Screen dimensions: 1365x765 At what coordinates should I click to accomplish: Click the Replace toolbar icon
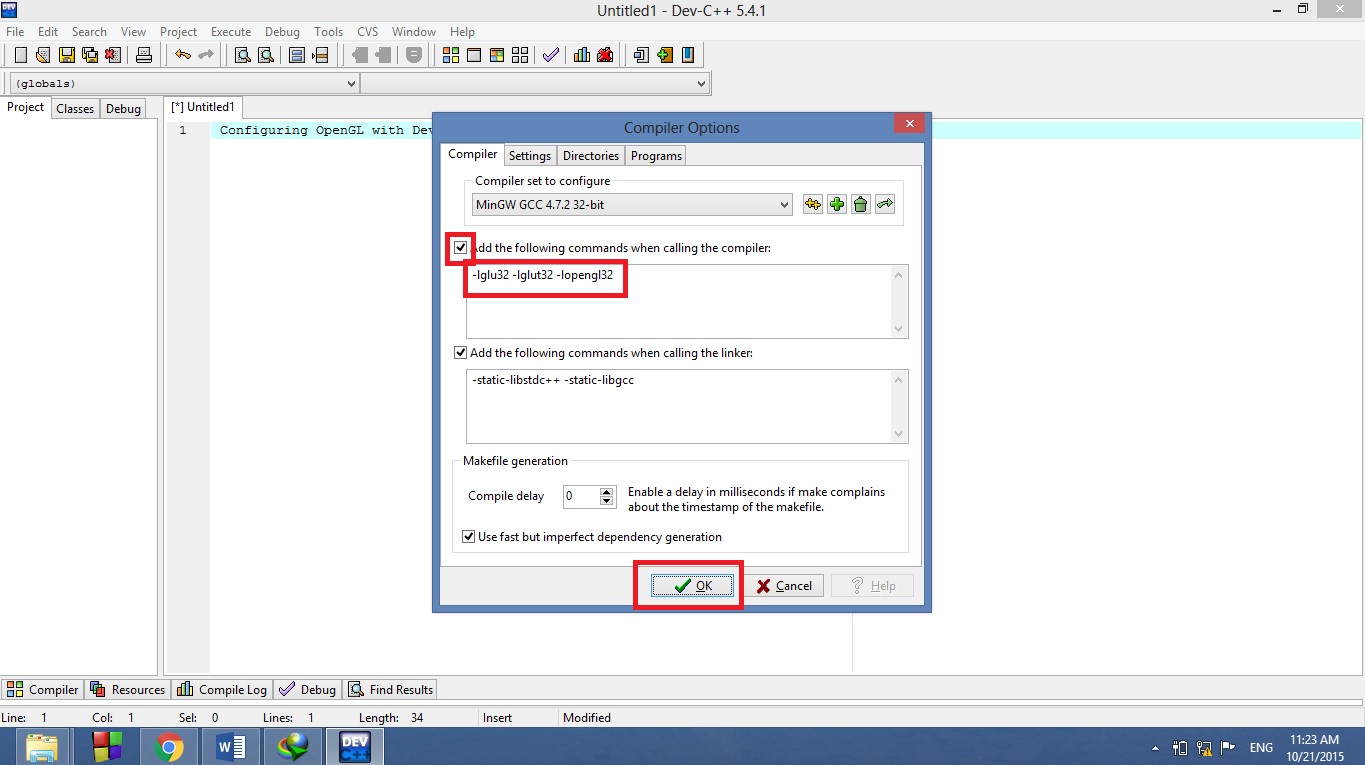pyautogui.click(x=265, y=55)
